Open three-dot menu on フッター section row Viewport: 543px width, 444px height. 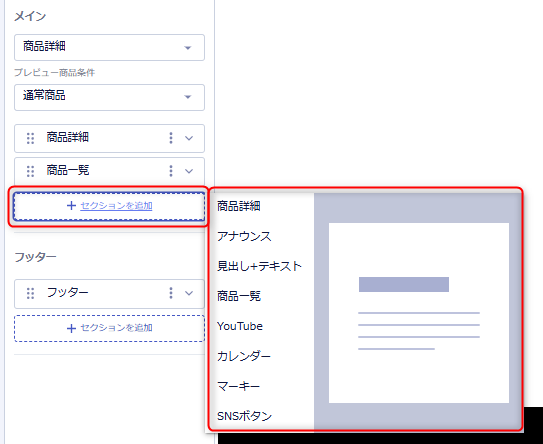171,293
